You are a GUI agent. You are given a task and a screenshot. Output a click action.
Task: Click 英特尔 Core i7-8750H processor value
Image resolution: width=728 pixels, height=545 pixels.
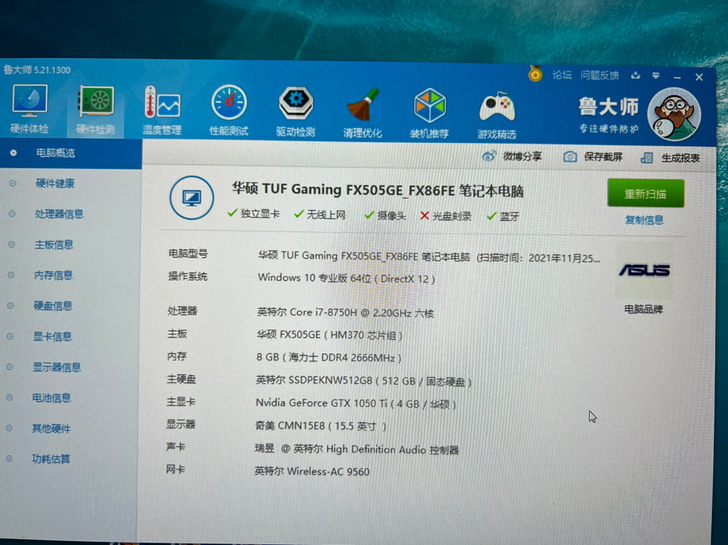tap(345, 313)
